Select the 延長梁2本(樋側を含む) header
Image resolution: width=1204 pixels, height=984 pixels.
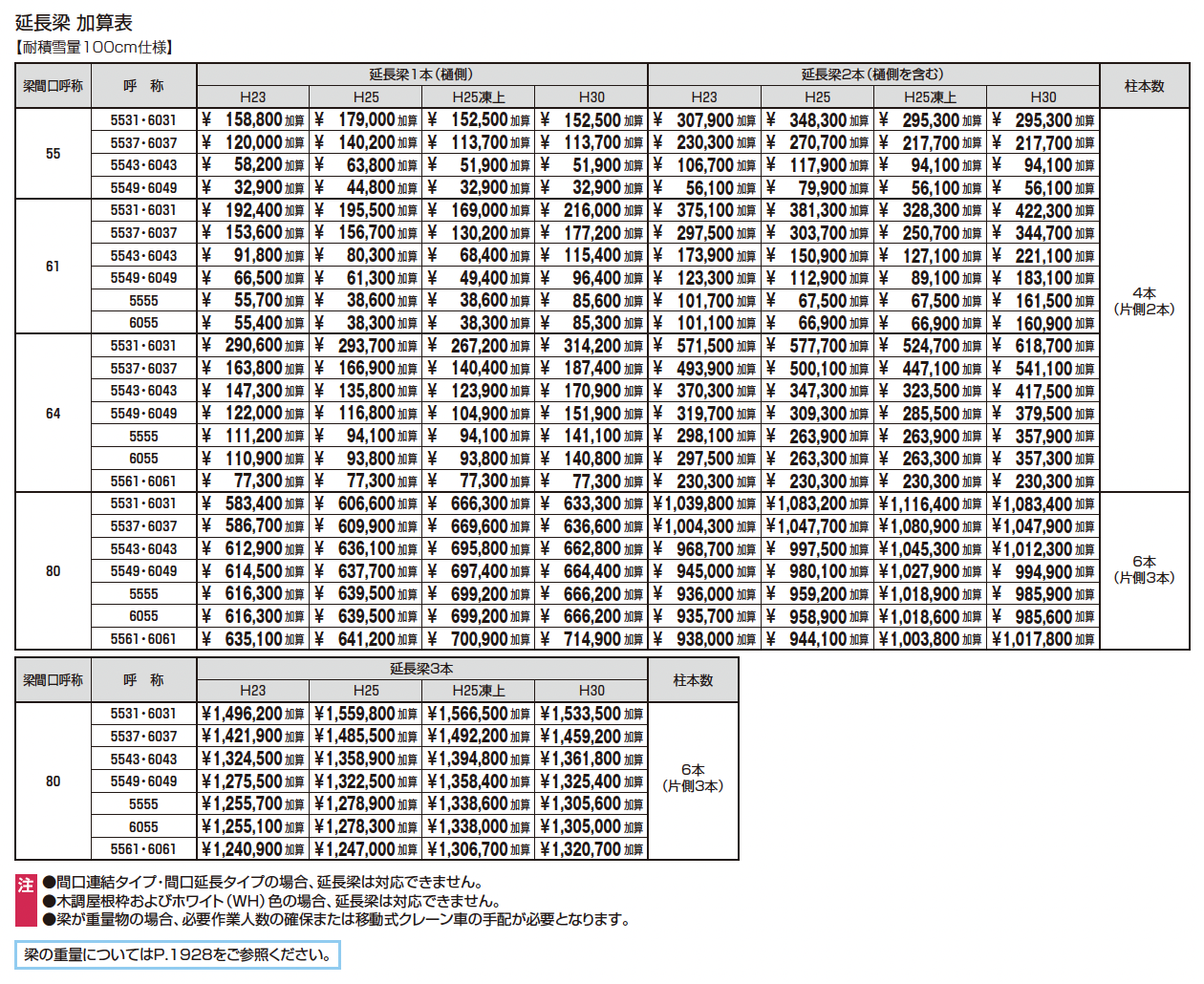tap(872, 75)
